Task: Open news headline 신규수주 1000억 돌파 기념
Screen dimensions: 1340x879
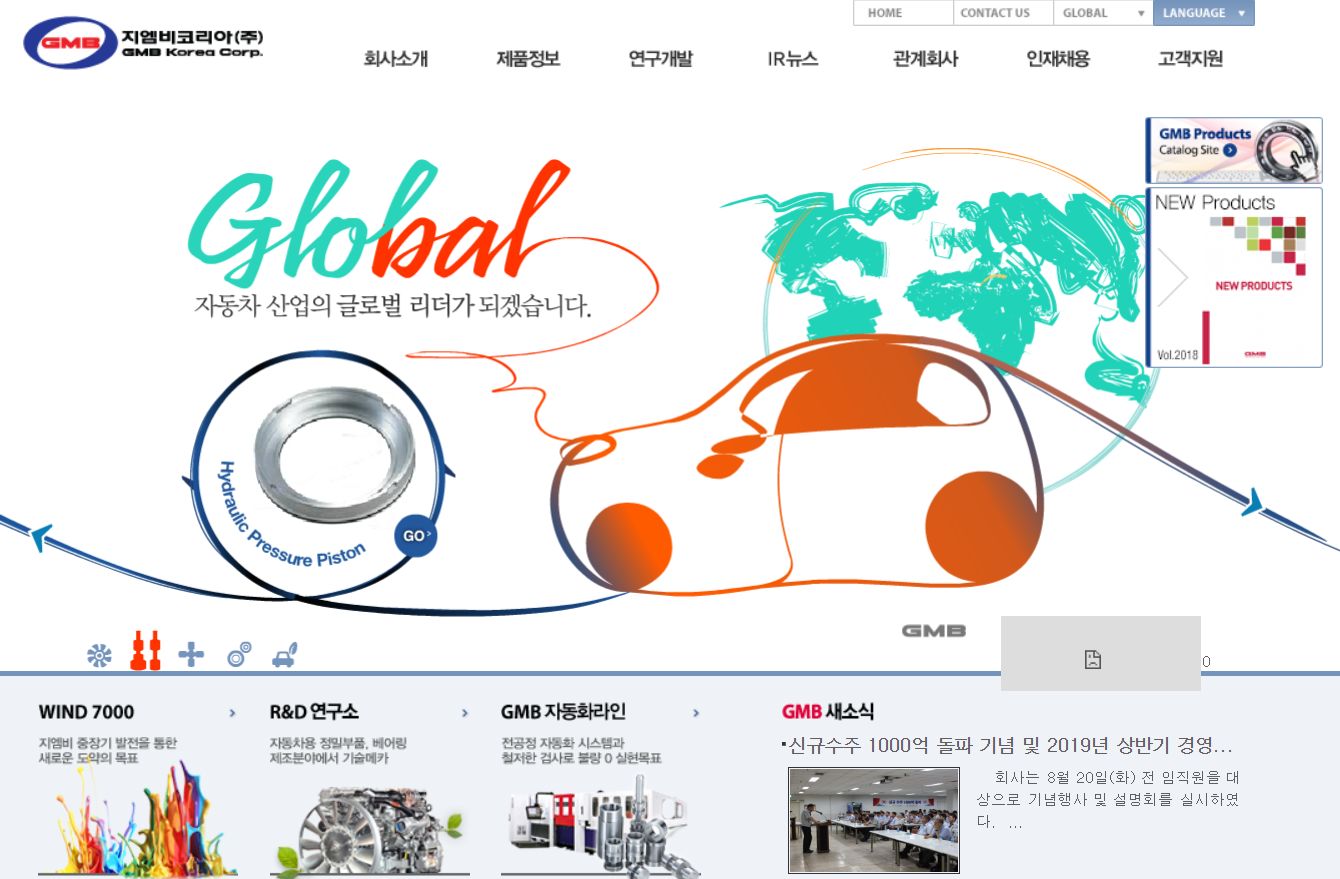Action: (1008, 746)
